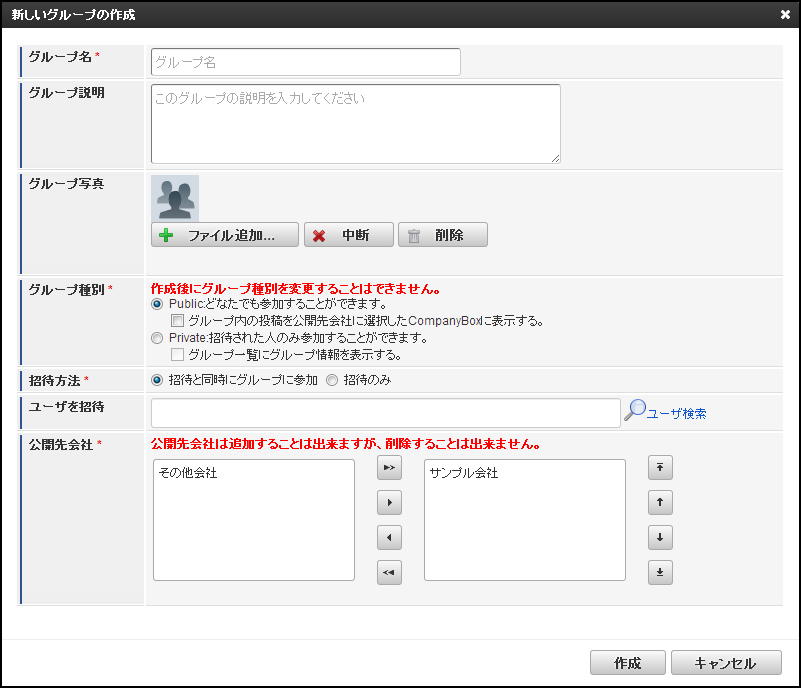Click the group photo thumbnail

point(175,199)
